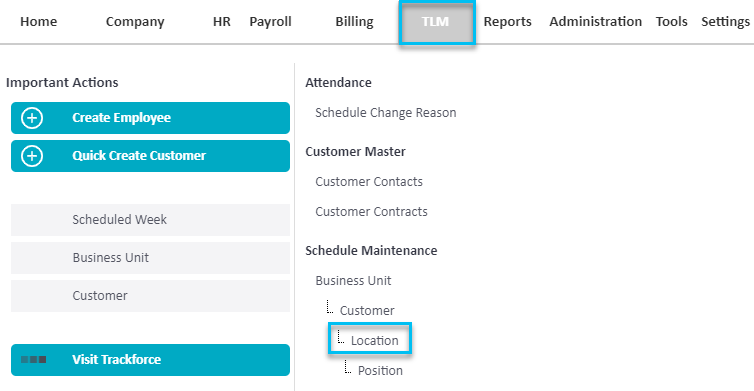Click the Scheduled Week shortcut button
The width and height of the screenshot is (754, 391).
151,220
